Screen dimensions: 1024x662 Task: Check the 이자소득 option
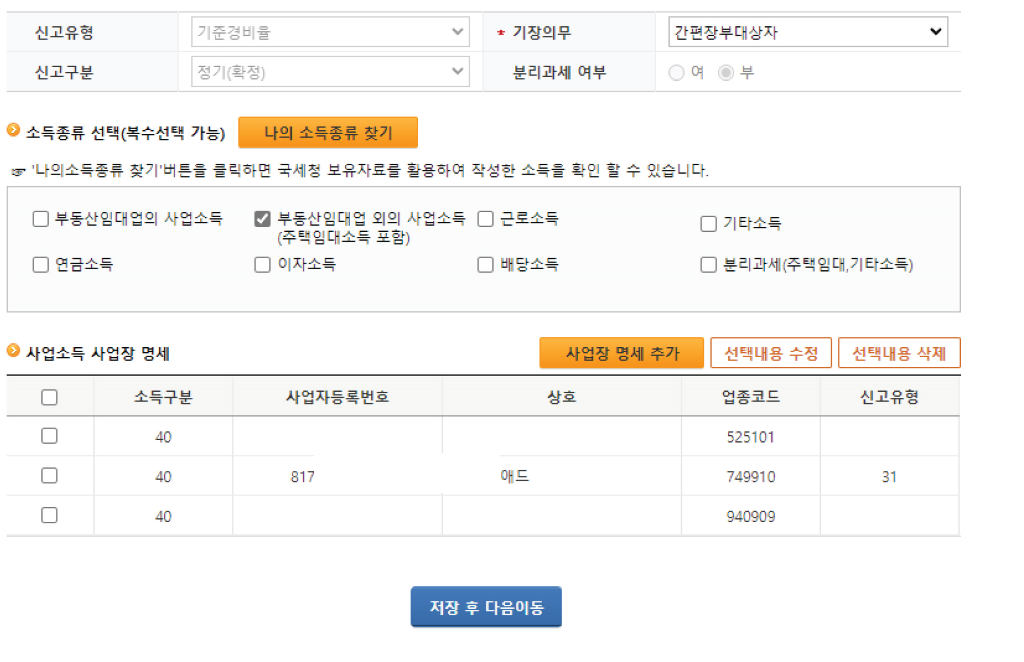(263, 265)
